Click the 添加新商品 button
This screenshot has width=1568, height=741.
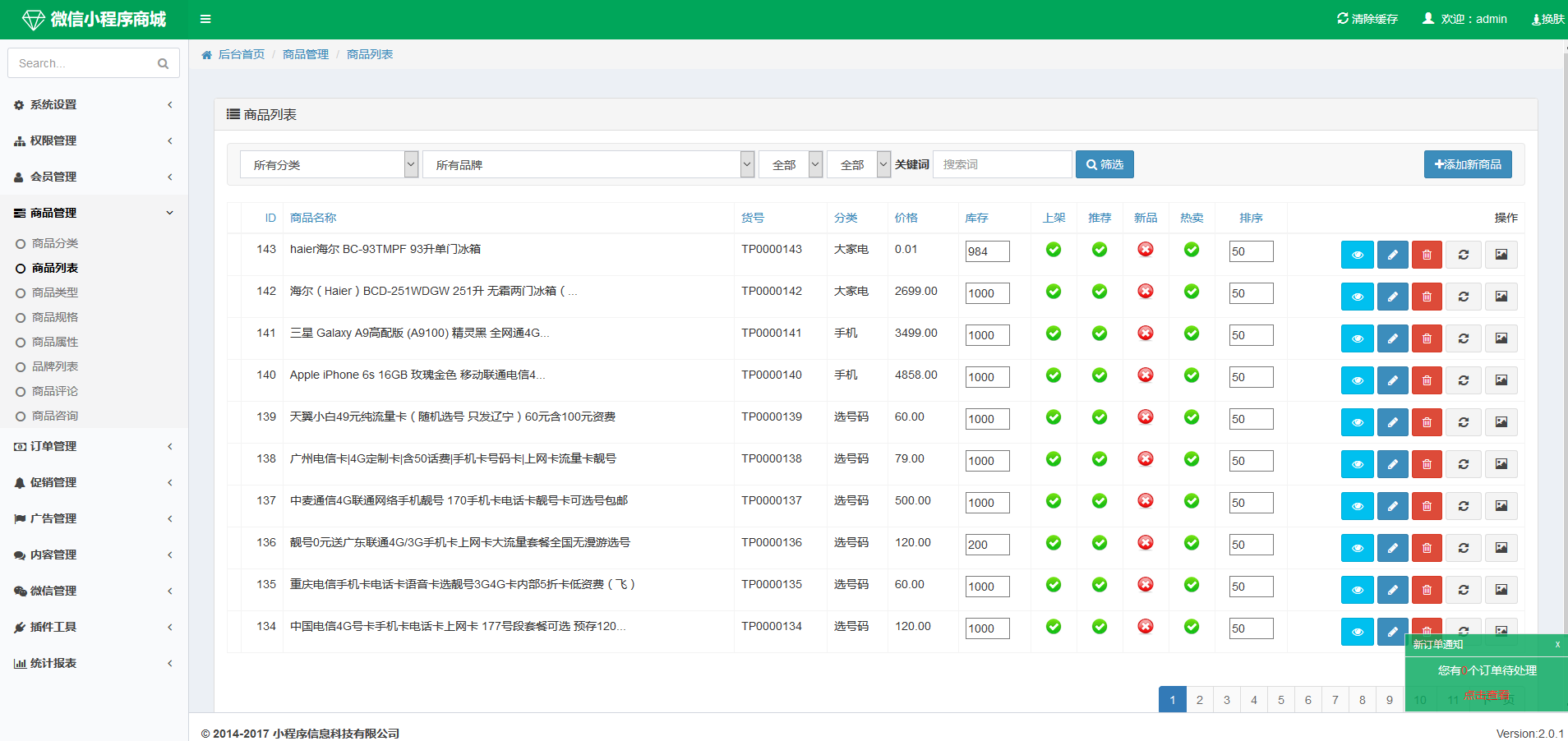pos(1467,164)
